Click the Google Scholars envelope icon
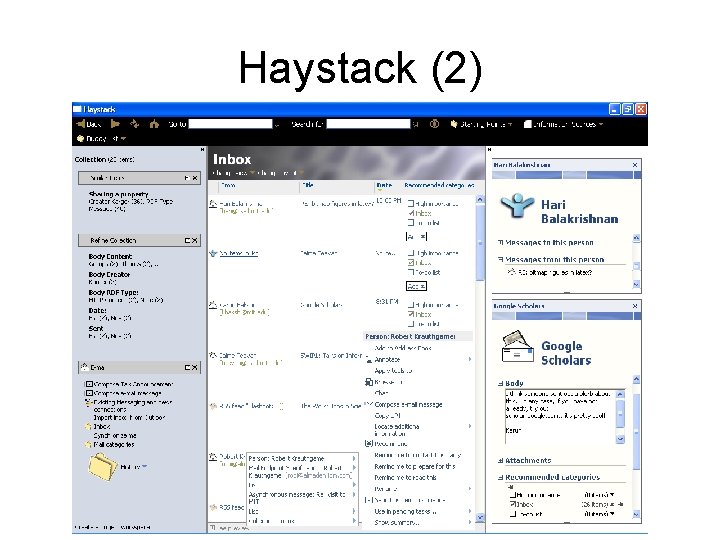Viewport: 720px width, 540px height. 518,348
